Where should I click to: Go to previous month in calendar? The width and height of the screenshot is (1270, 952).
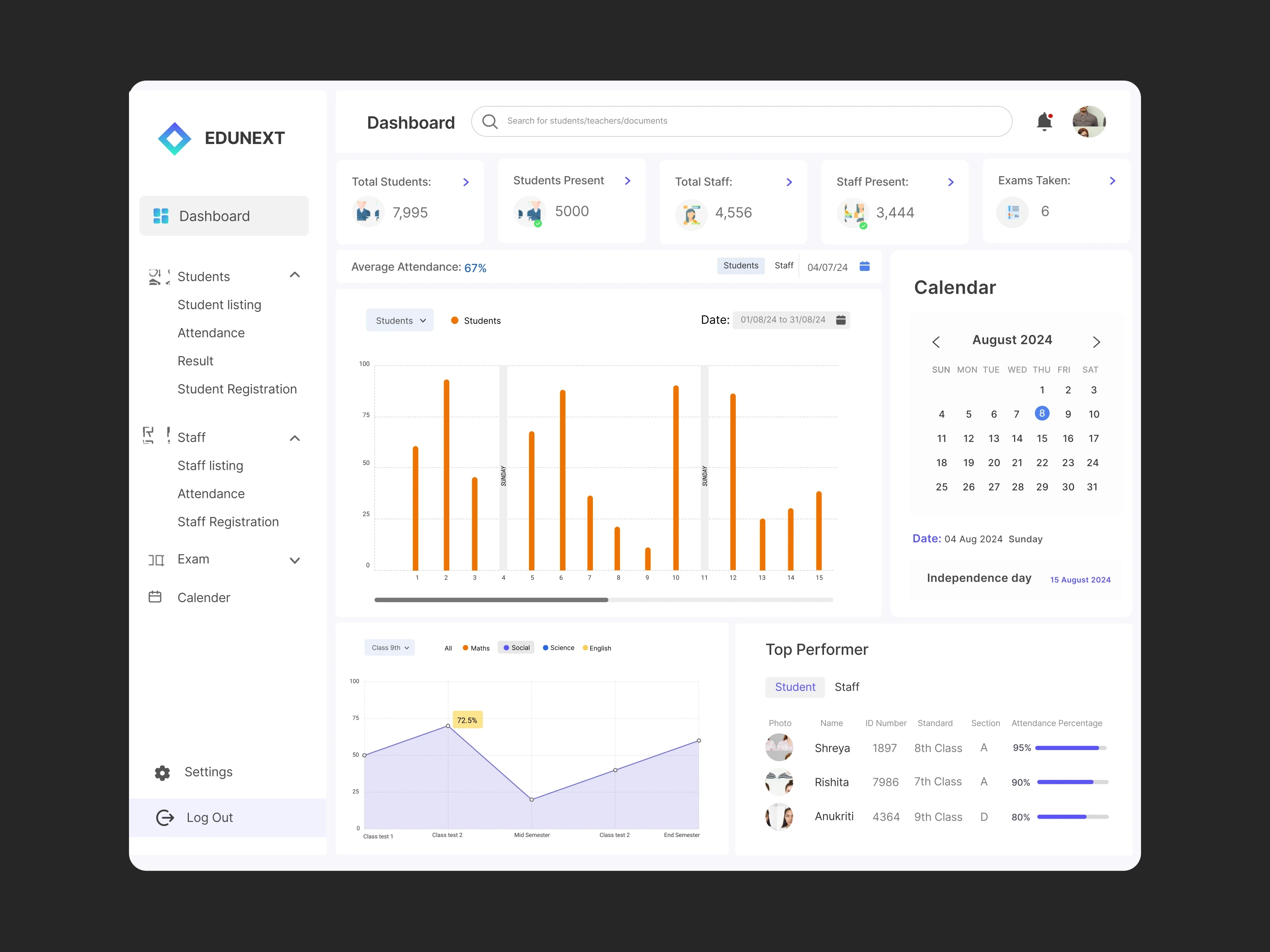click(936, 342)
